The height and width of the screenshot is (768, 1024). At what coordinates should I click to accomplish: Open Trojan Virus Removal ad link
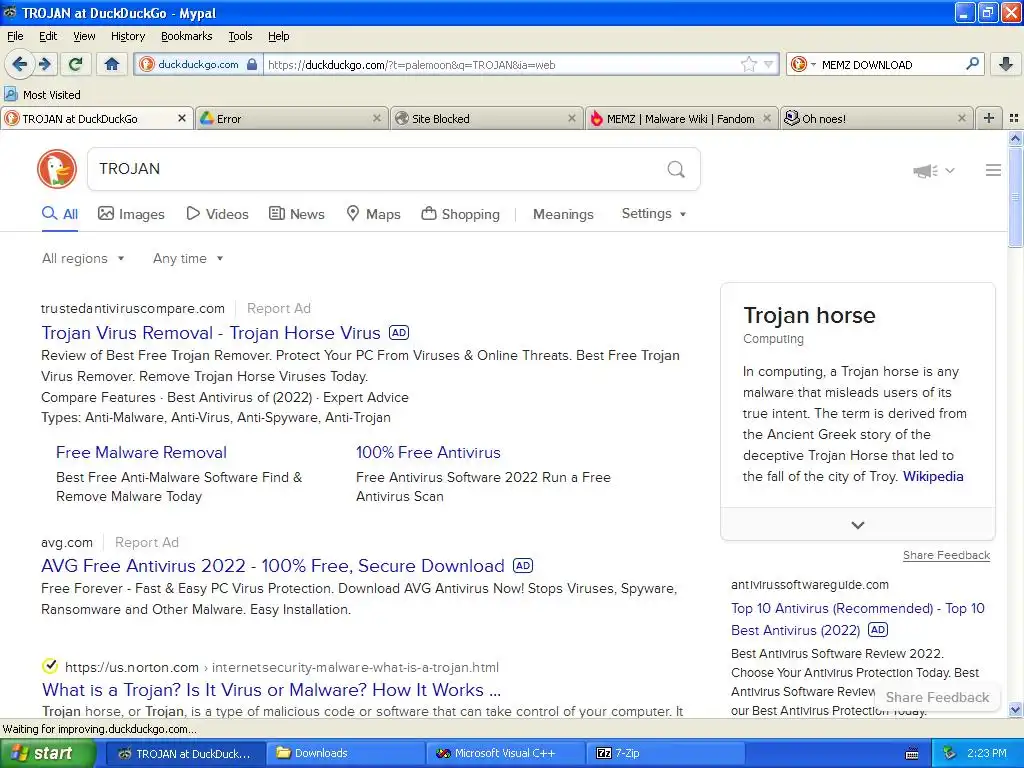coord(210,332)
